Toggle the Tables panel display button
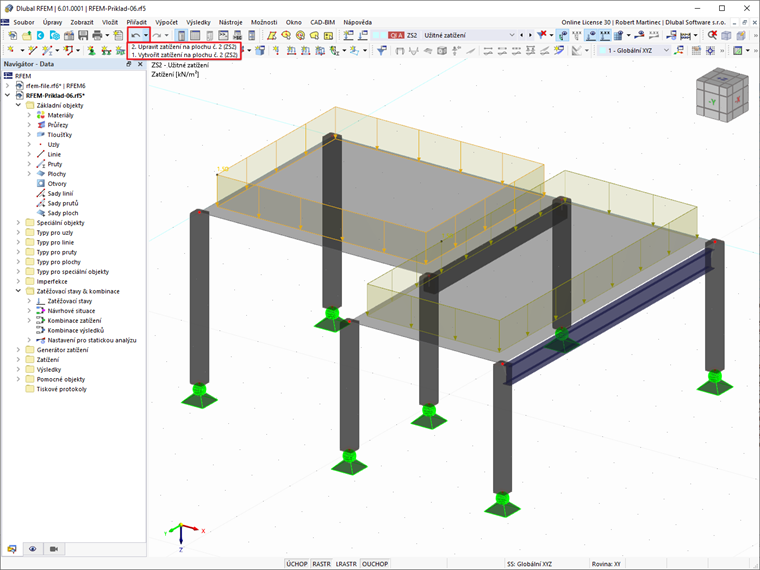760x570 pixels. pyautogui.click(x=195, y=35)
